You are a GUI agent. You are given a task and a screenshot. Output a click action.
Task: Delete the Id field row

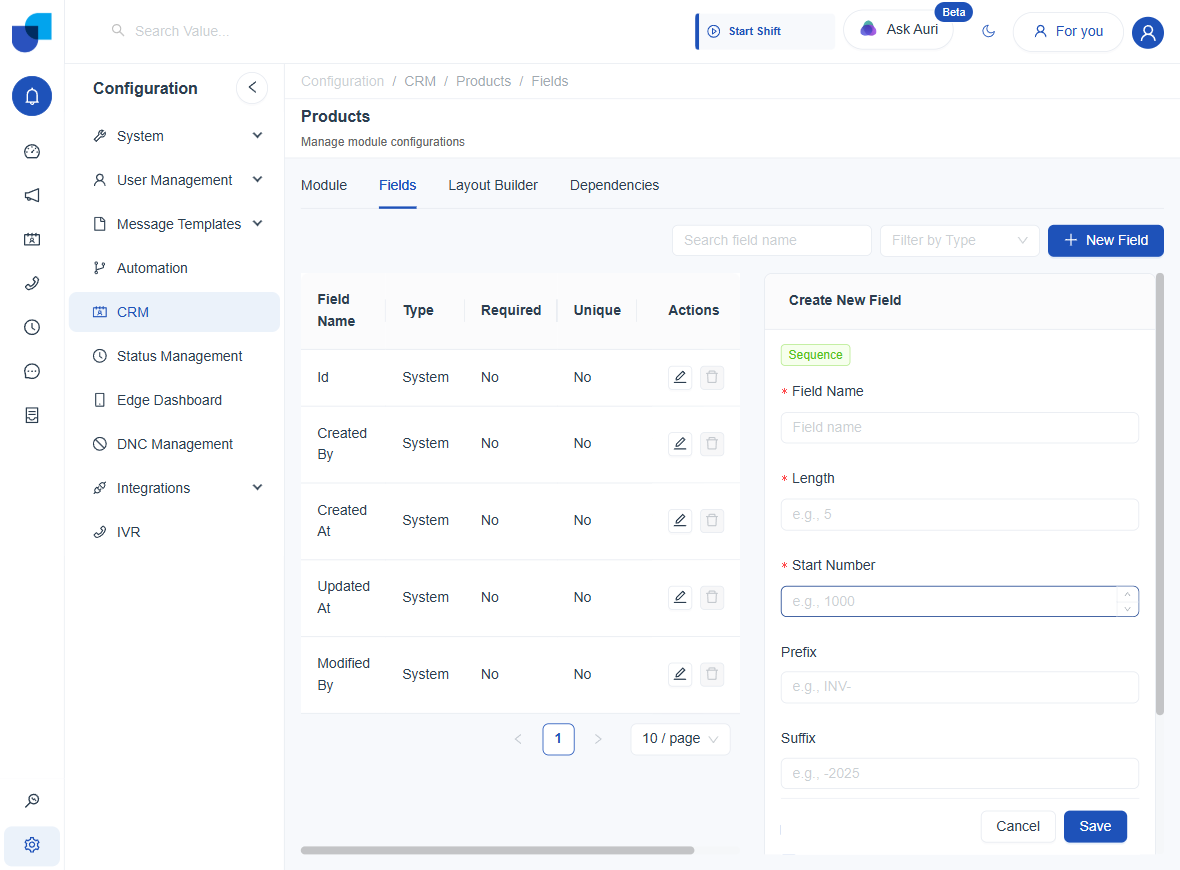(712, 377)
